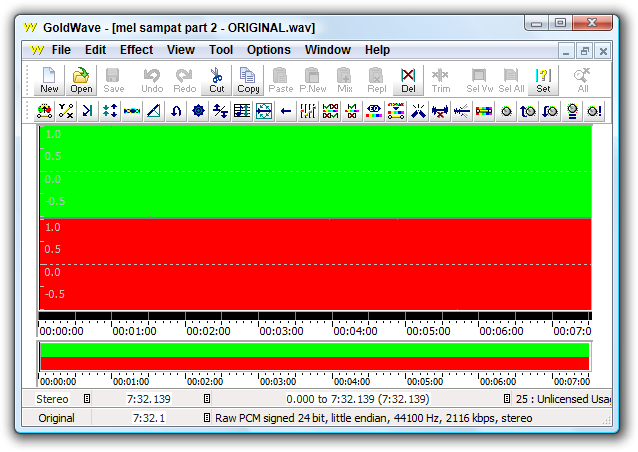Click the eye icon in the effects toolbar

click(374, 111)
